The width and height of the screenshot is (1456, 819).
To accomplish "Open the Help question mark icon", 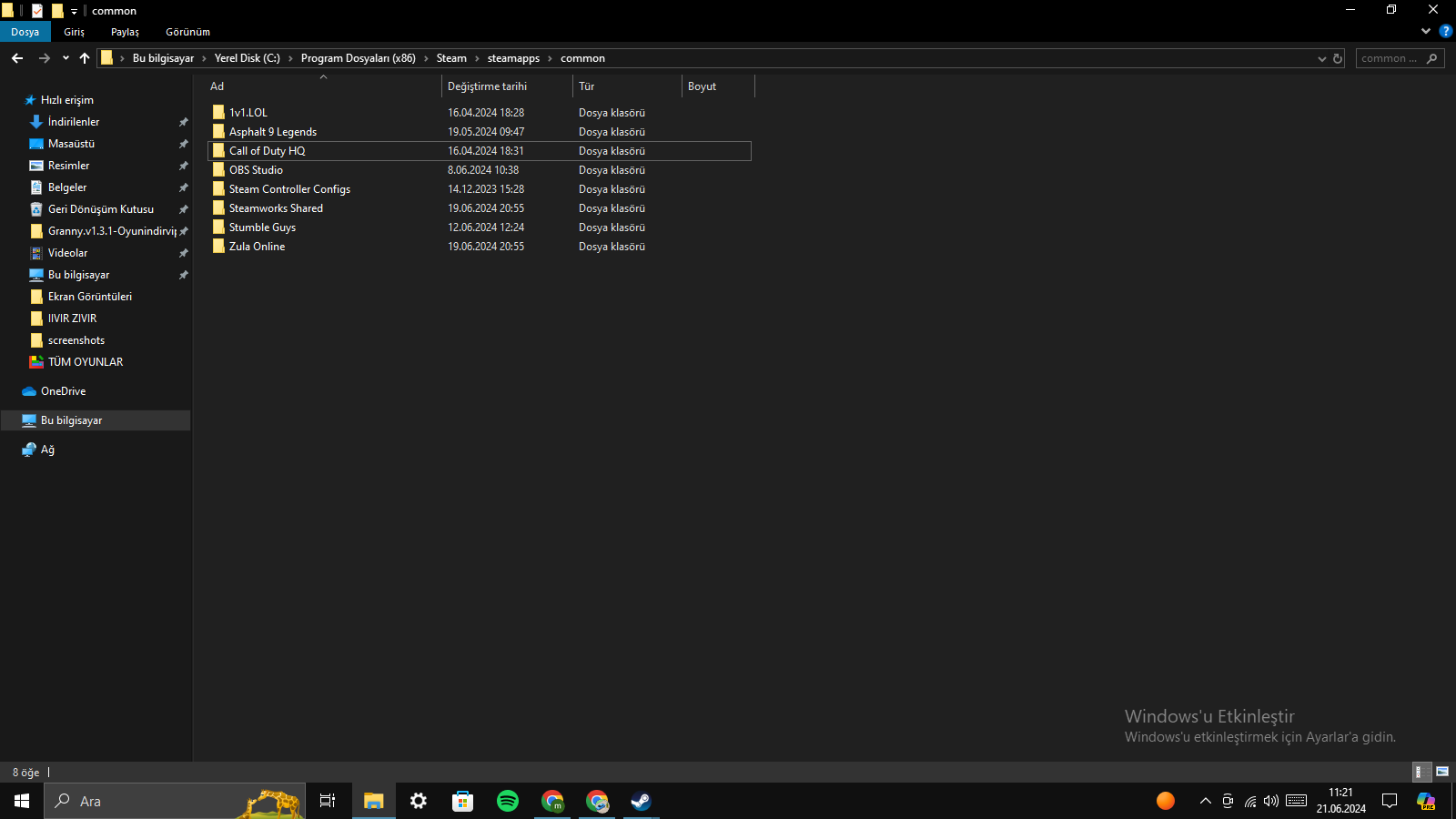I will (1445, 31).
